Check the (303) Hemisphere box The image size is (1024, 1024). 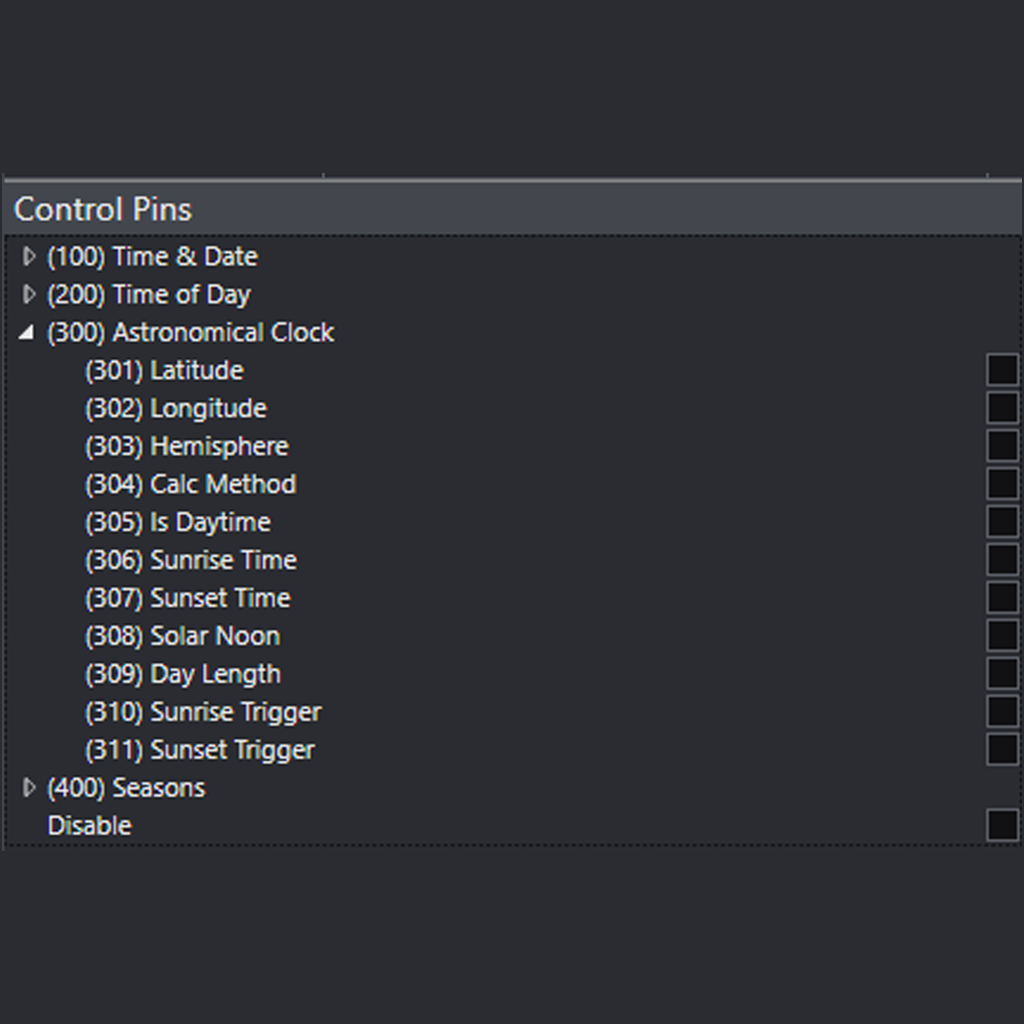click(x=1001, y=445)
